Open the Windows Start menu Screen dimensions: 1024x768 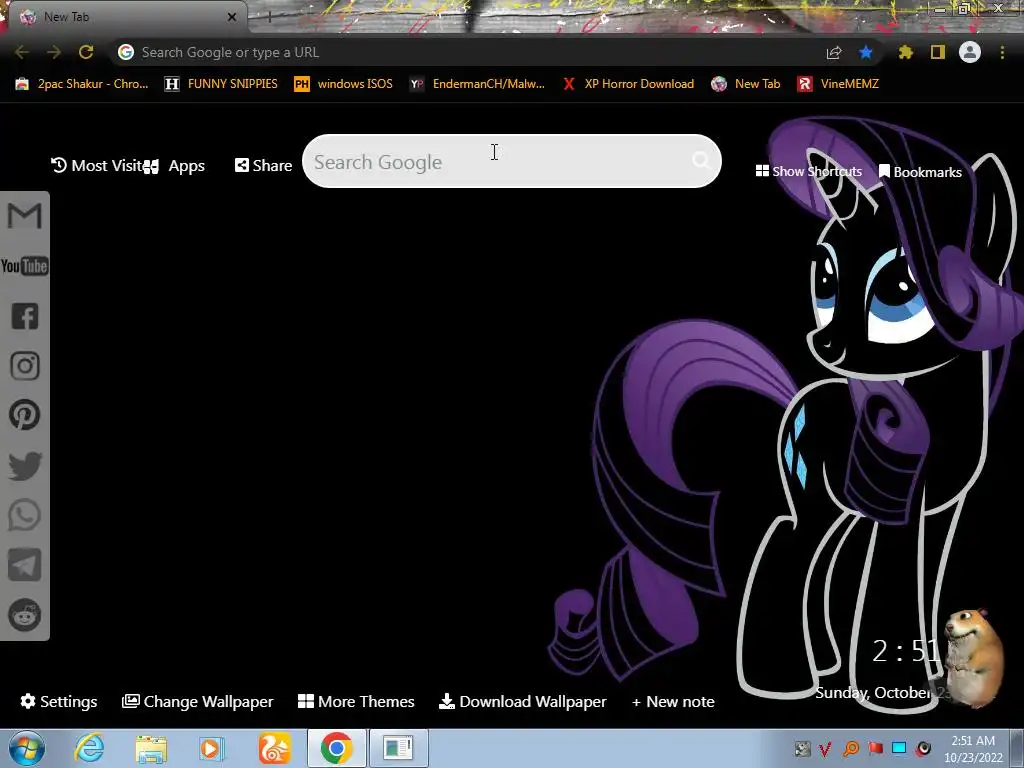coord(27,748)
